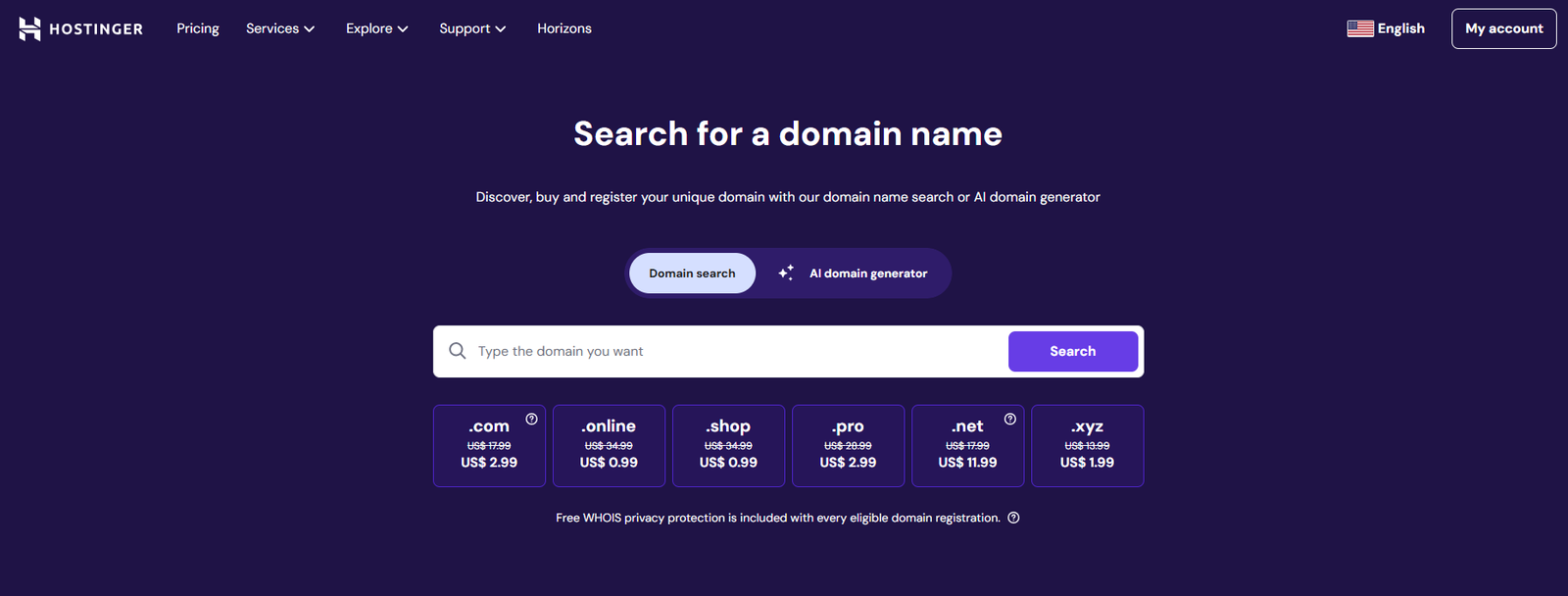Click the HOSTINGER brand wordmark
Viewport: 1568px width, 596px height.
pyautogui.click(x=96, y=29)
